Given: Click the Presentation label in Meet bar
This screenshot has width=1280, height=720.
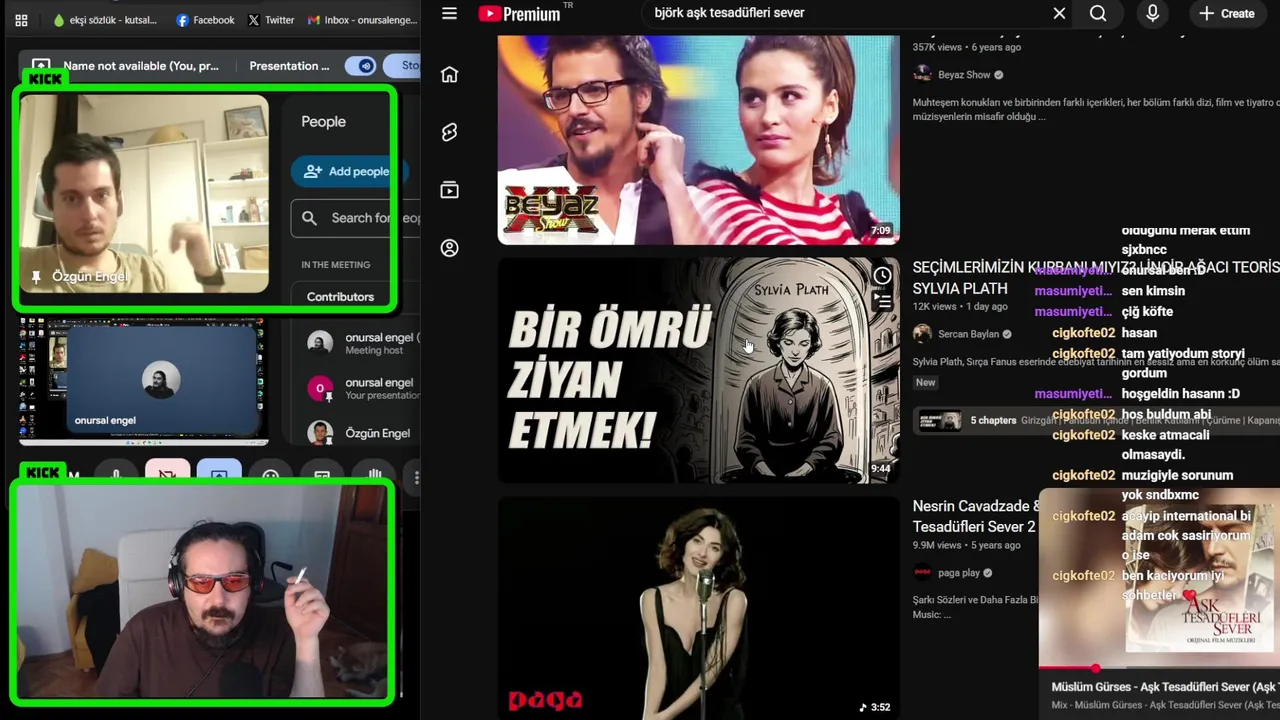Looking at the screenshot, I should [289, 66].
